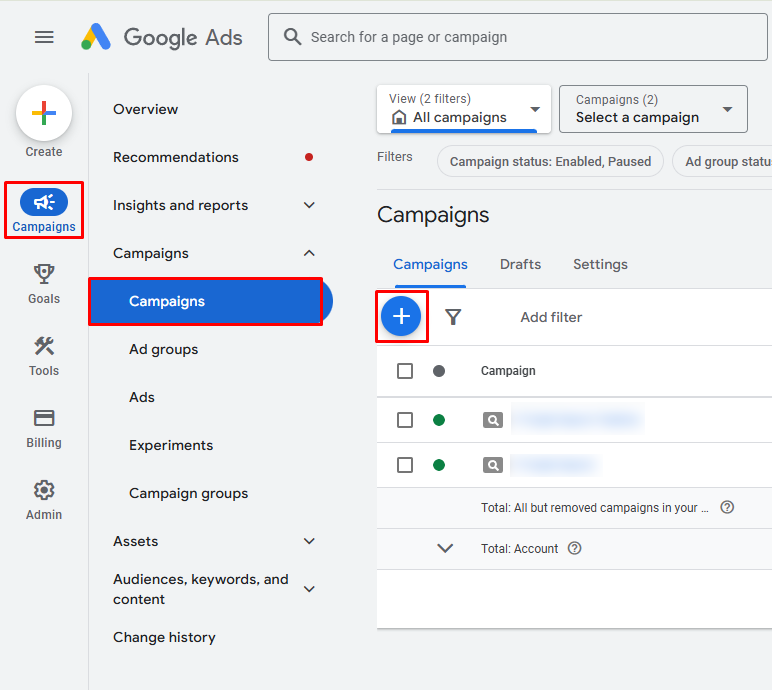The width and height of the screenshot is (772, 690).
Task: Click the search magnifier icon
Action: point(292,37)
